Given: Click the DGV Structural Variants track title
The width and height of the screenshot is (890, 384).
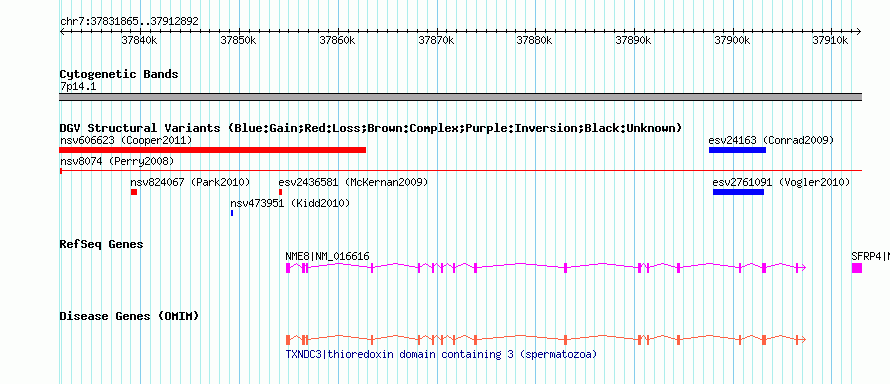Looking at the screenshot, I should (x=371, y=128).
